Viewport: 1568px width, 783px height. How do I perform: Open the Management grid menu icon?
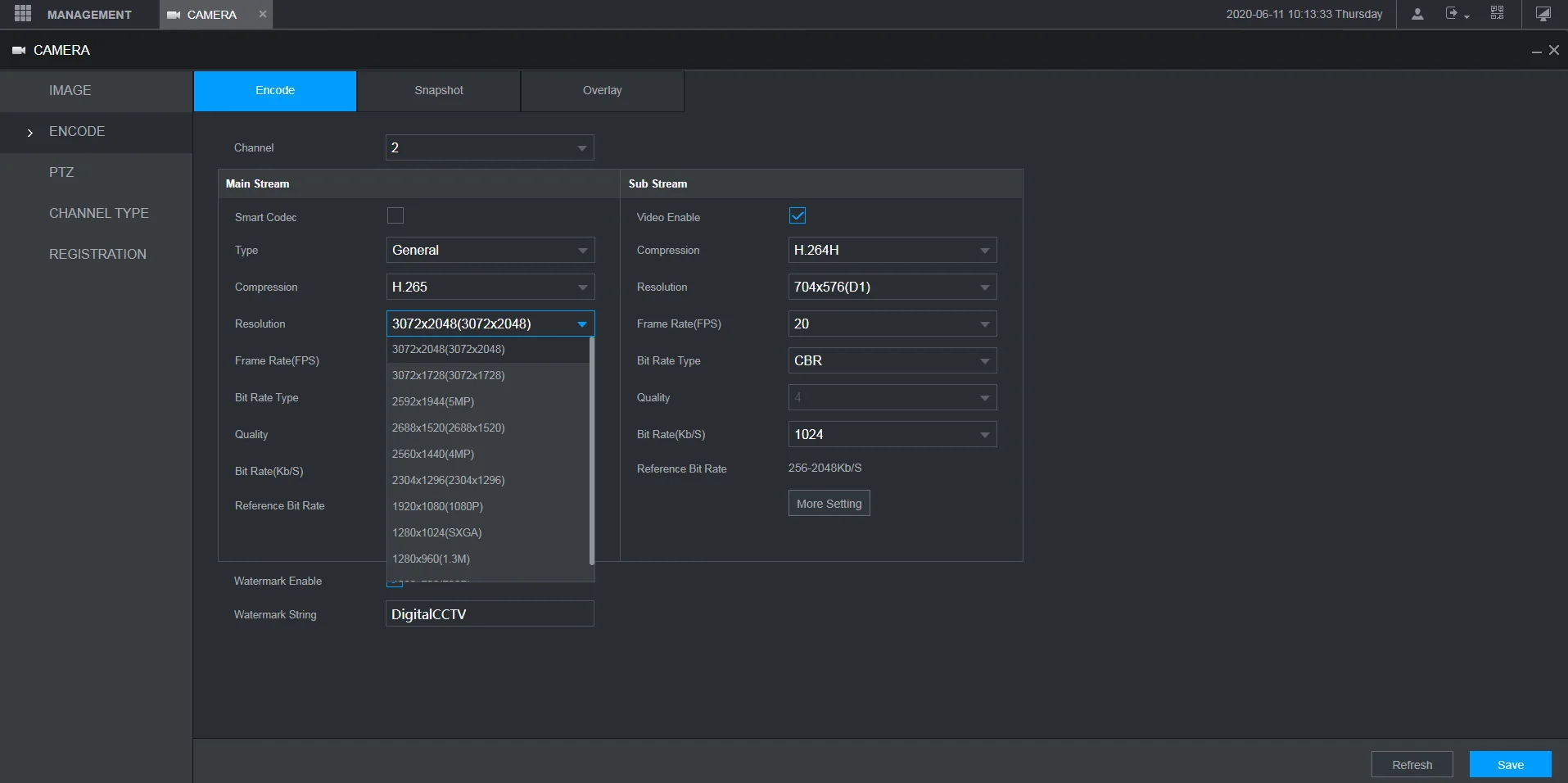coord(23,14)
